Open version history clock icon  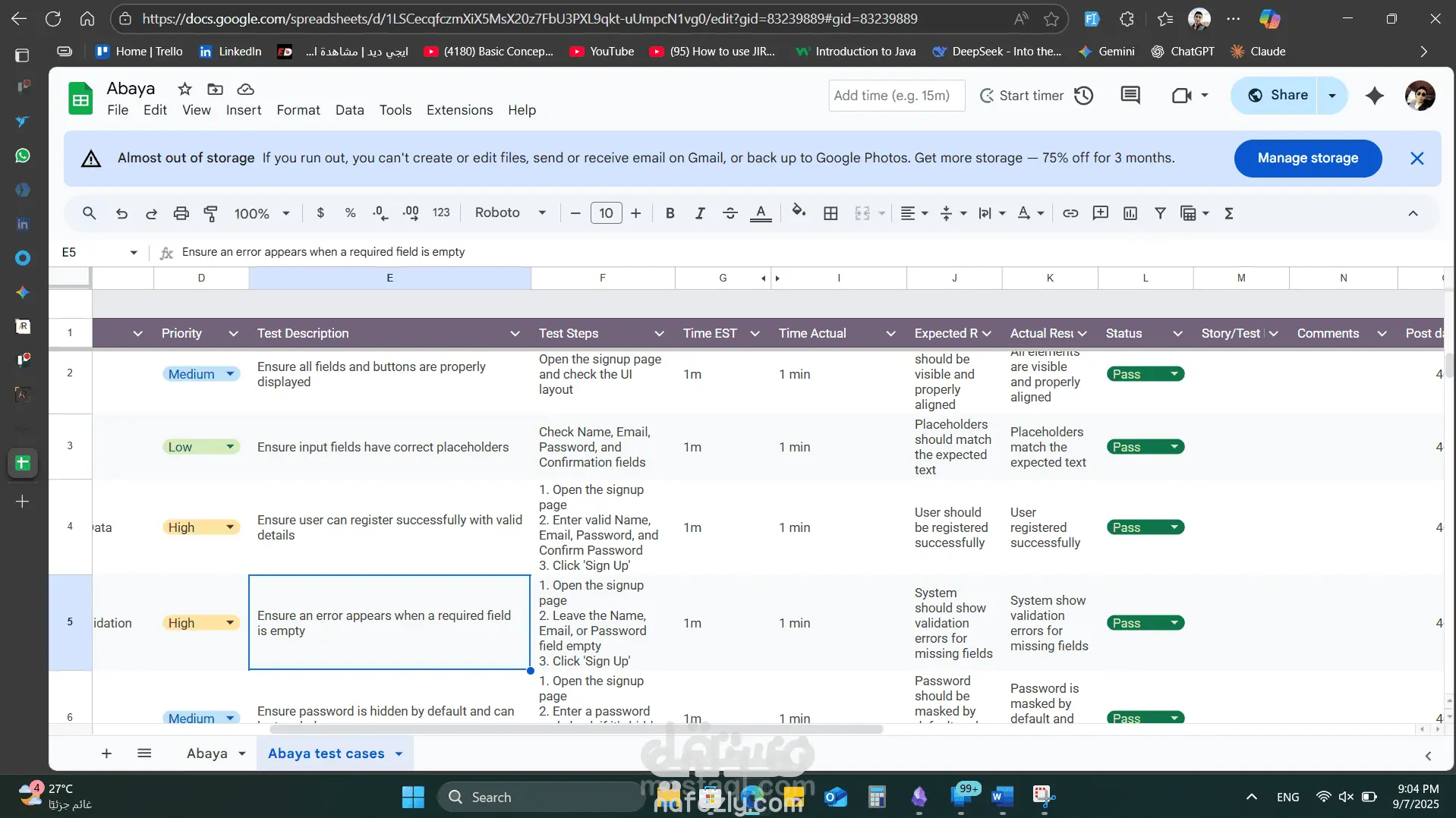point(1083,96)
